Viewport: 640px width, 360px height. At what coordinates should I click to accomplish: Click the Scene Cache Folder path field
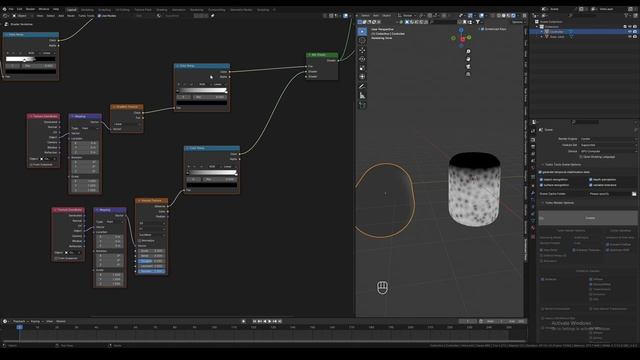click(x=609, y=194)
